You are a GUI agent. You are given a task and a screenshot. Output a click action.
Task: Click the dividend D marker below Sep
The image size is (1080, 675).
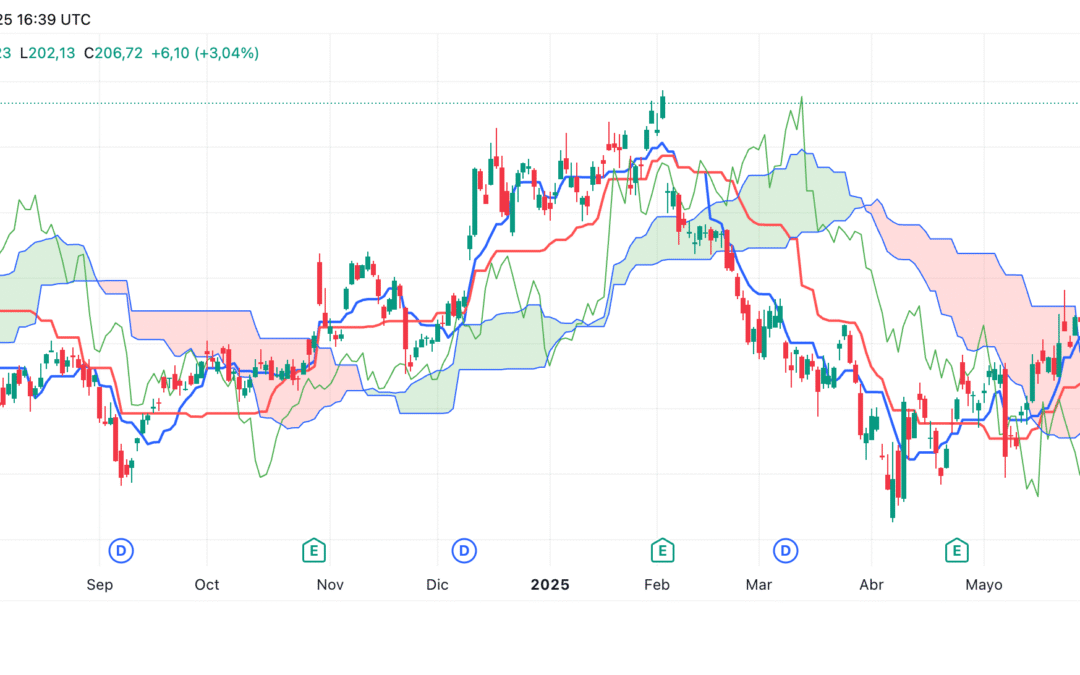[x=120, y=550]
